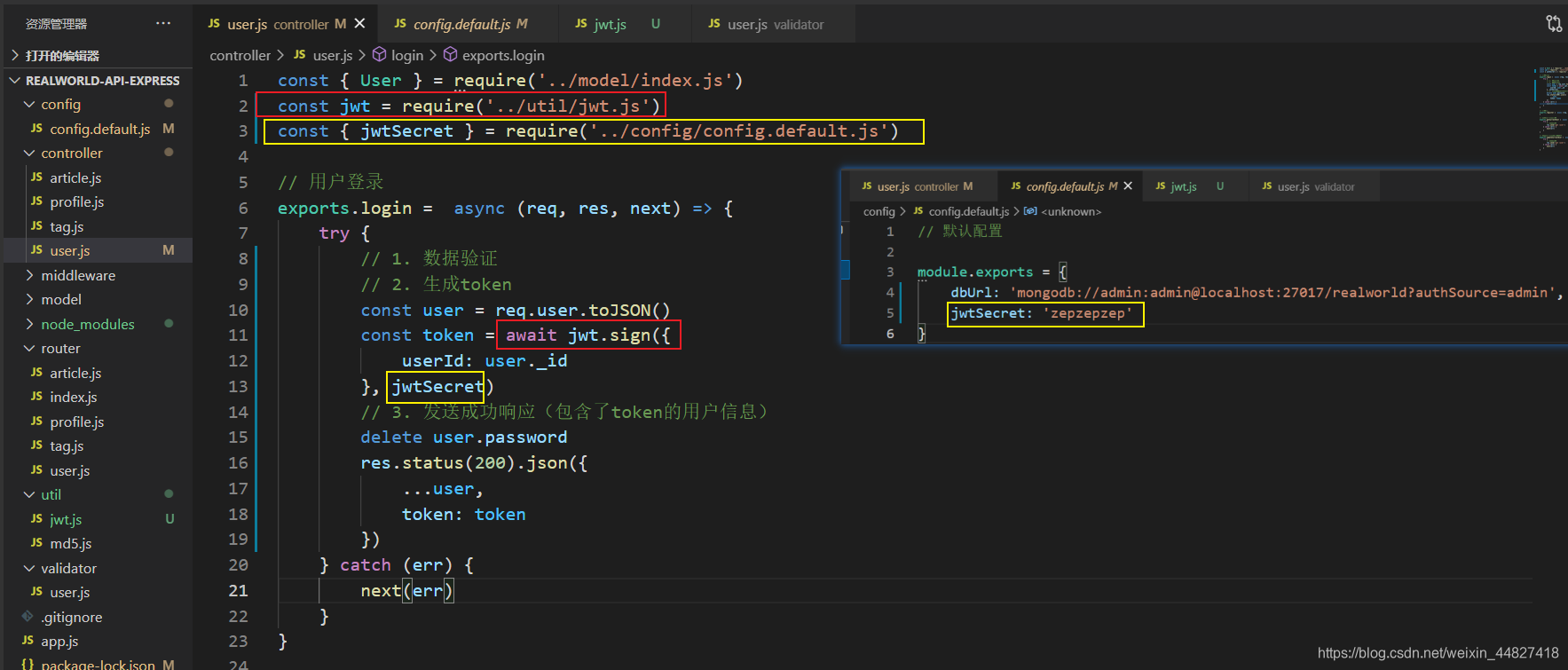1568x670 pixels.
Task: Select user.js controller tab in inset editor
Action: (x=917, y=186)
